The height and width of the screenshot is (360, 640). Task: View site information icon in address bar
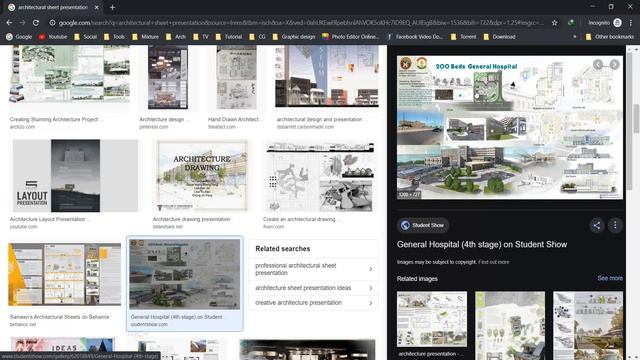pos(52,23)
